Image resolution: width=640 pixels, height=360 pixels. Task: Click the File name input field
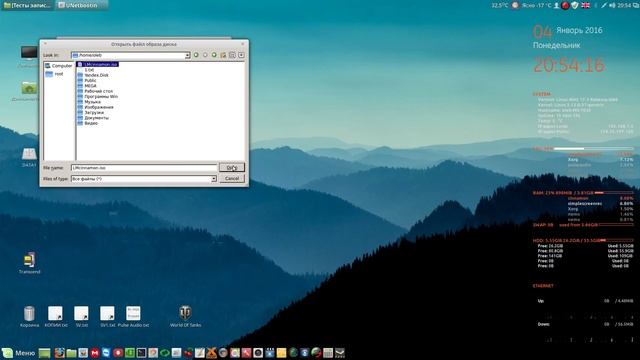(x=144, y=168)
